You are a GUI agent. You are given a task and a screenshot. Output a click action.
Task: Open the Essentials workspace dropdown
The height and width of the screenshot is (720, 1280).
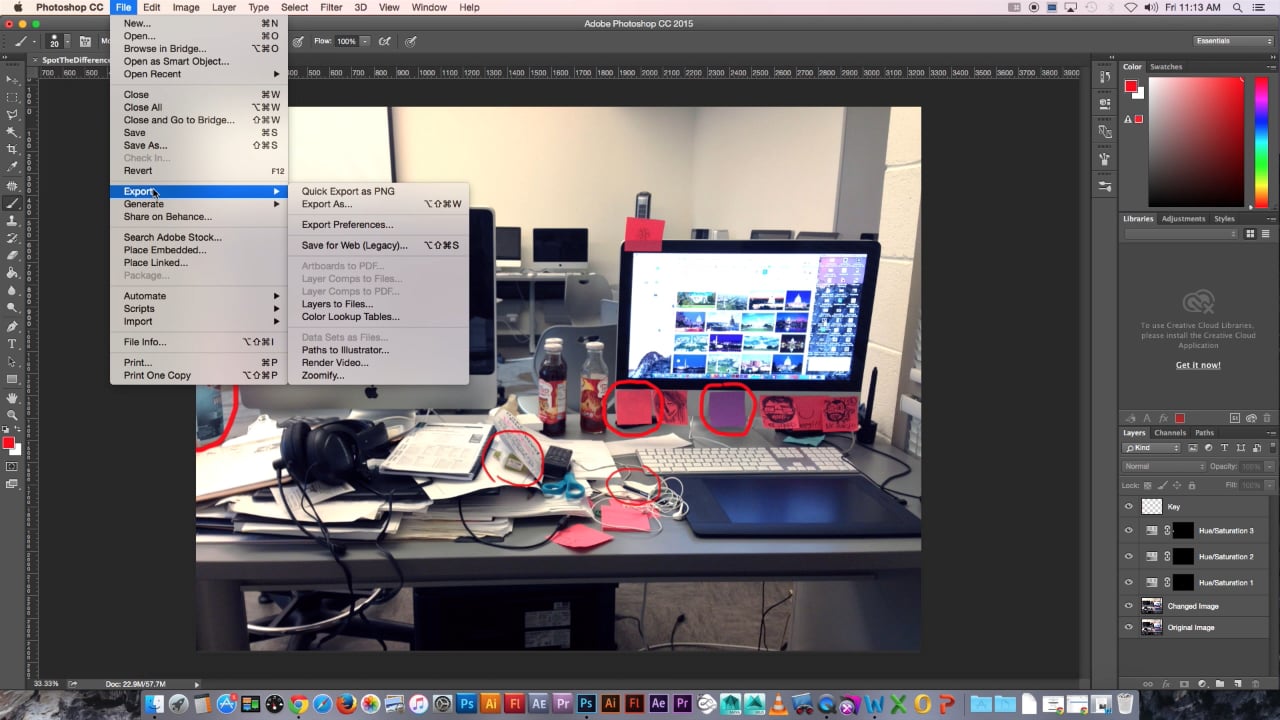coord(1233,41)
